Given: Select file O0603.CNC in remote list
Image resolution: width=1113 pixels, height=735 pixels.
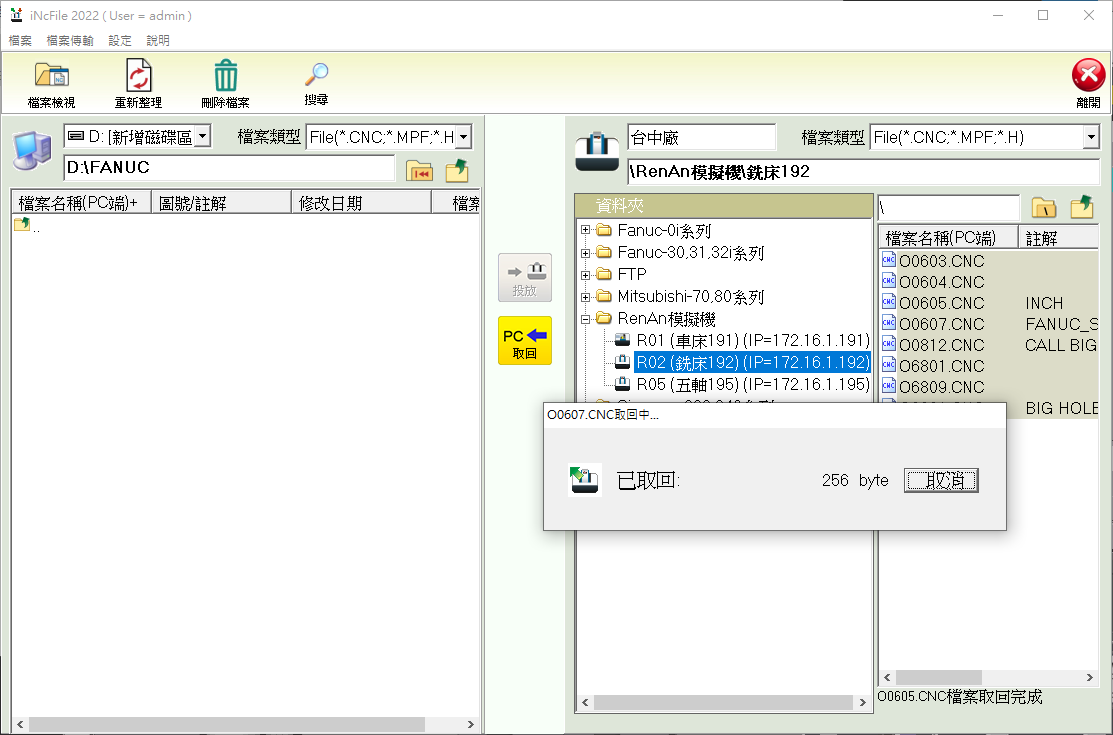Looking at the screenshot, I should pyautogui.click(x=941, y=261).
